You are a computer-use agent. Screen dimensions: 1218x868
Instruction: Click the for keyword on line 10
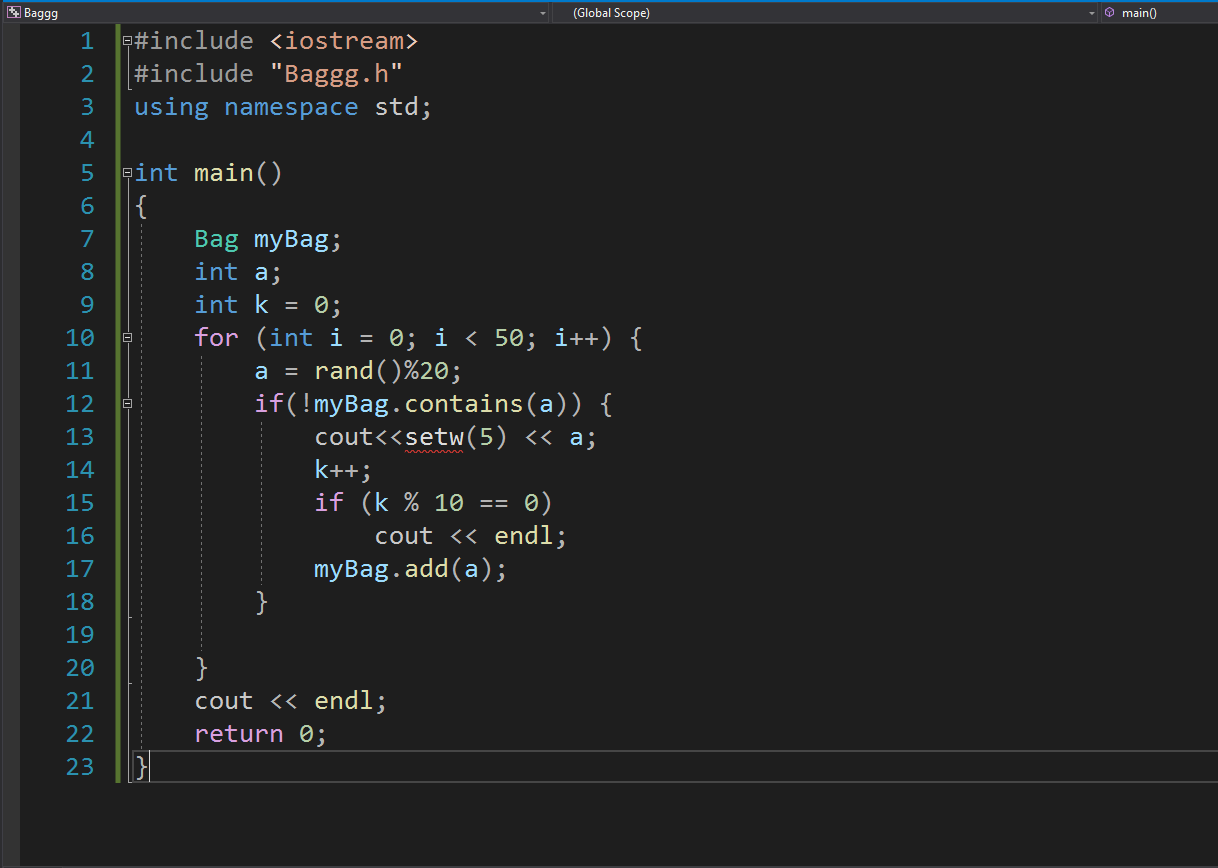(x=217, y=338)
